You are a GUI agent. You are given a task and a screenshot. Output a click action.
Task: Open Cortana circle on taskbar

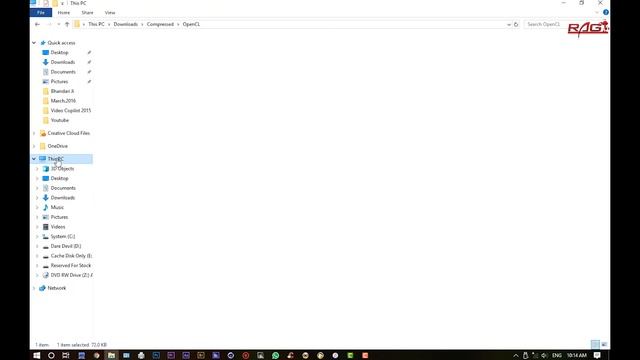pyautogui.click(x=51, y=356)
